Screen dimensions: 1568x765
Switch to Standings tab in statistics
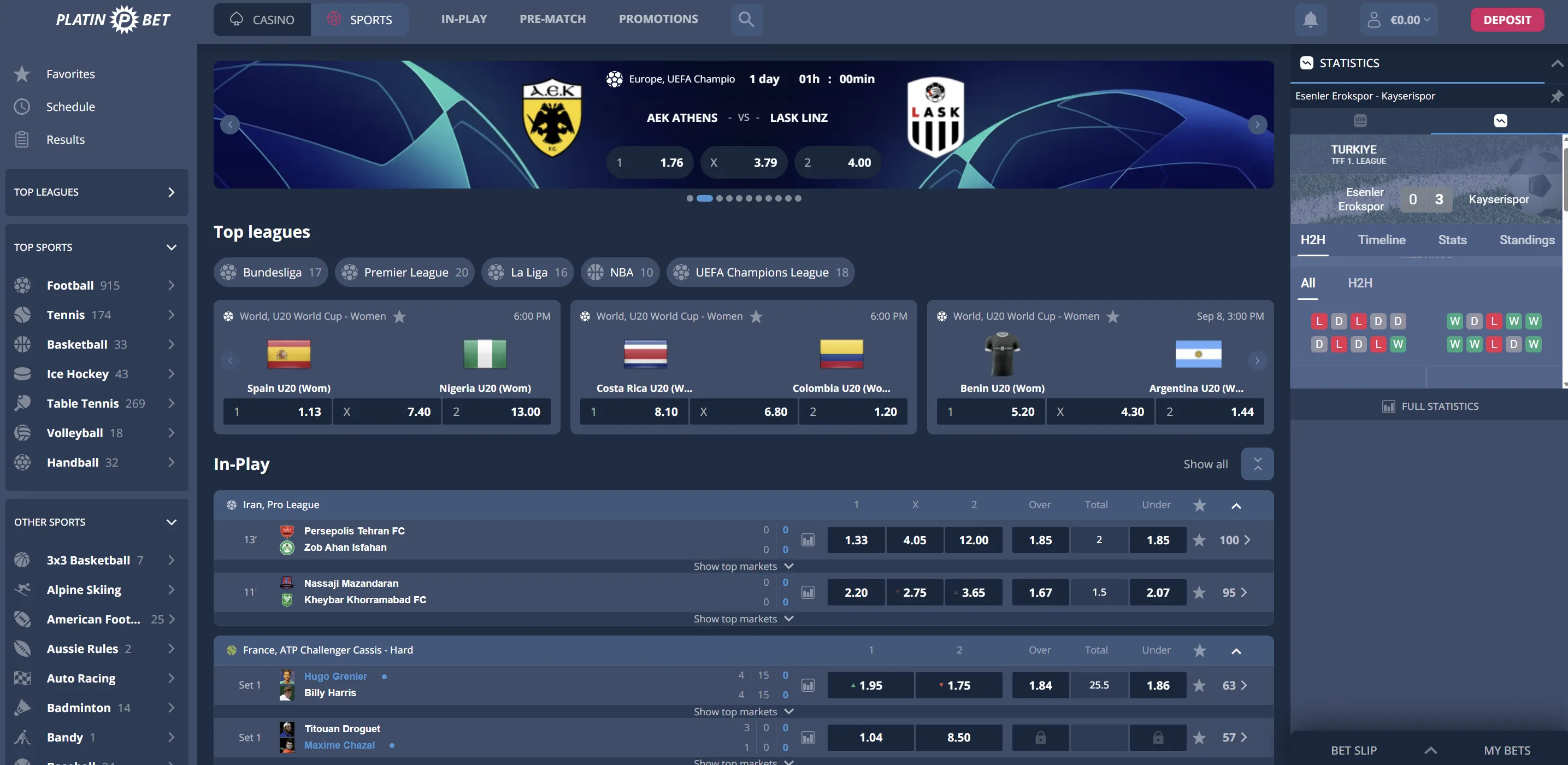pos(1526,240)
